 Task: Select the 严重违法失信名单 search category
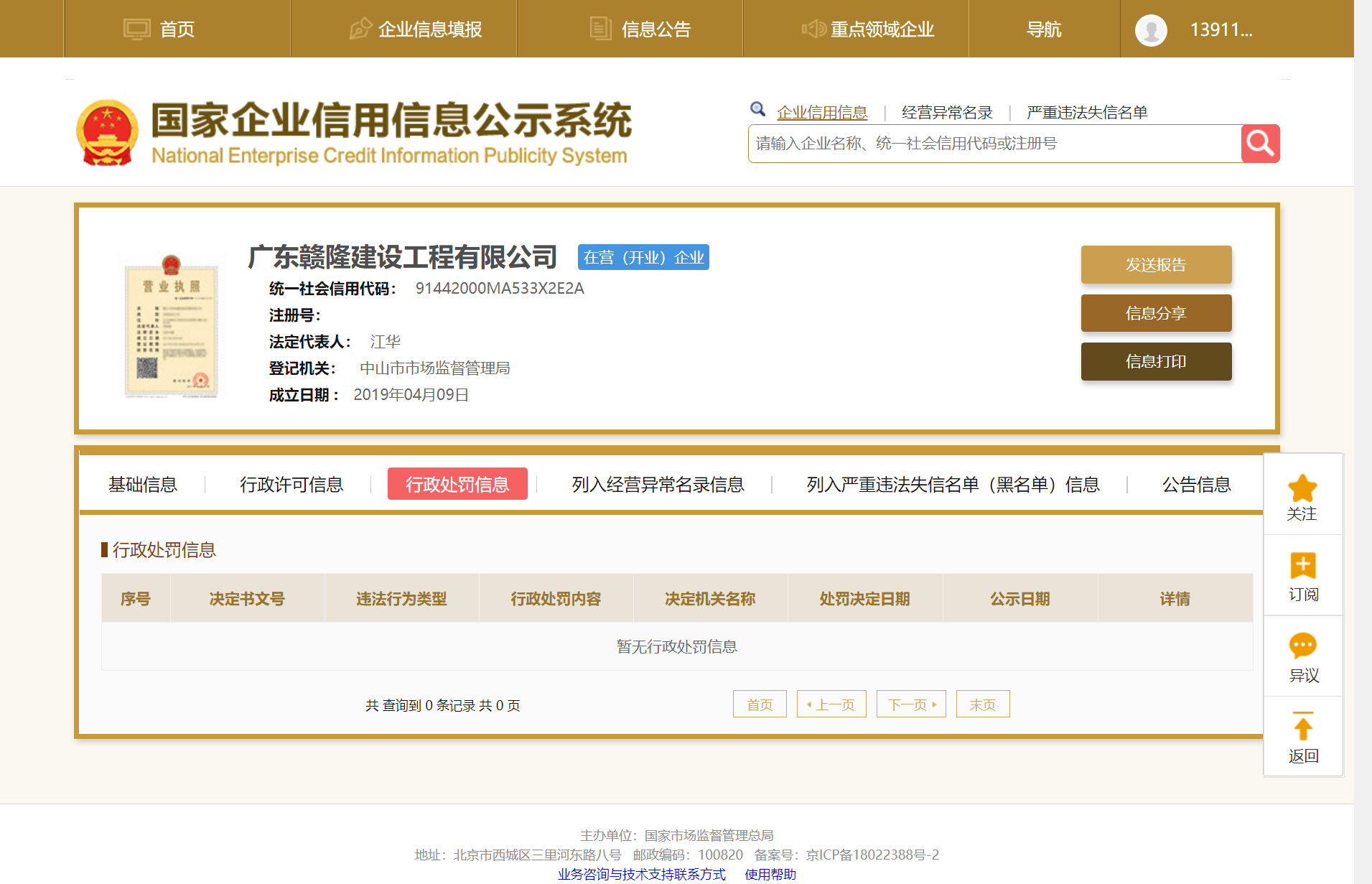coord(1086,113)
